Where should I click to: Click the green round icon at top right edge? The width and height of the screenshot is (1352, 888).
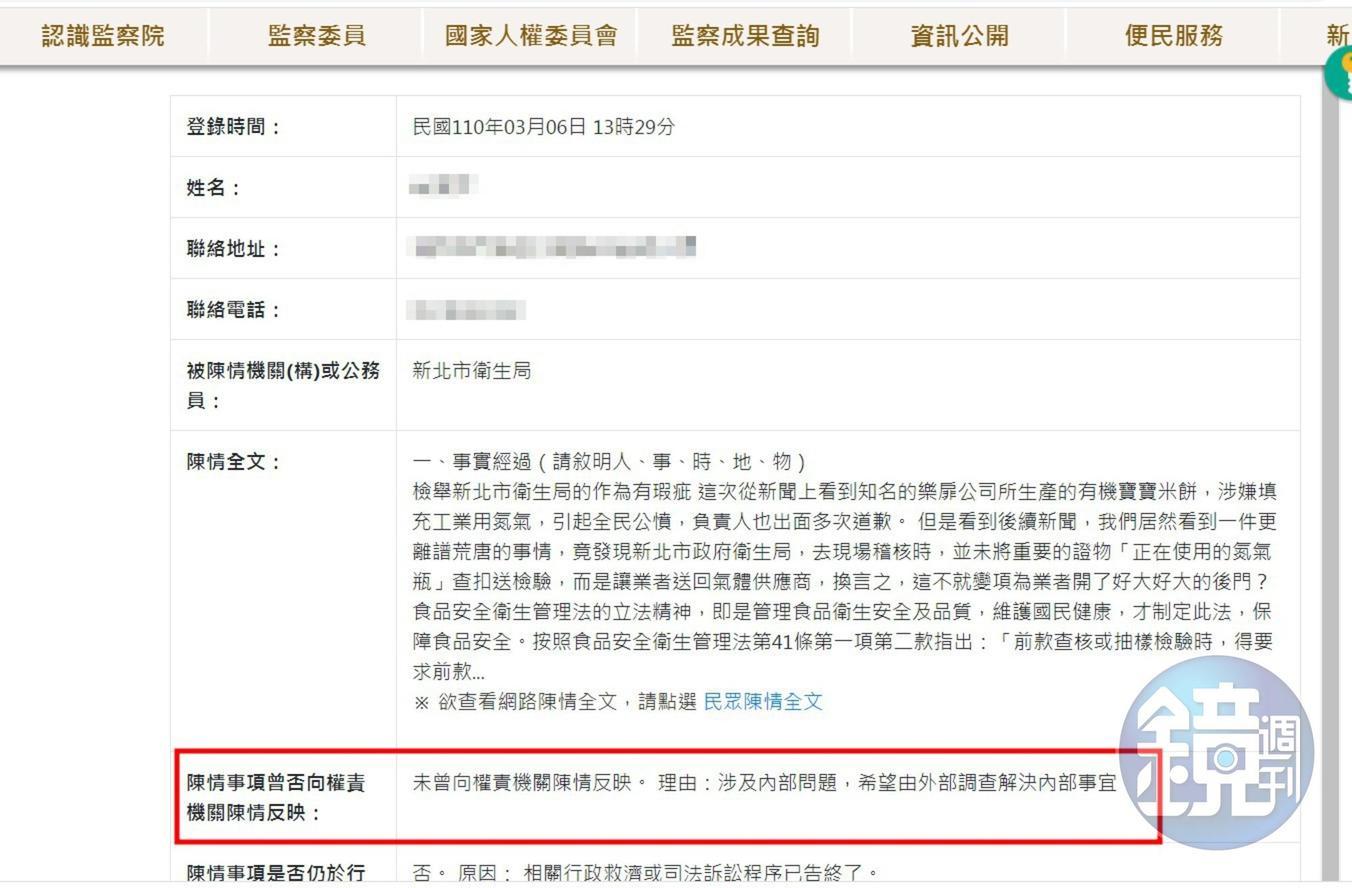1340,74
